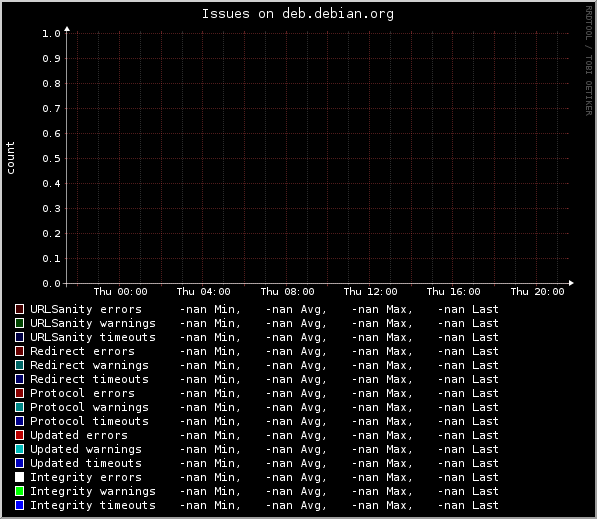
Task: Click the Integrity warnings bright green swatch
Action: [x=19, y=491]
